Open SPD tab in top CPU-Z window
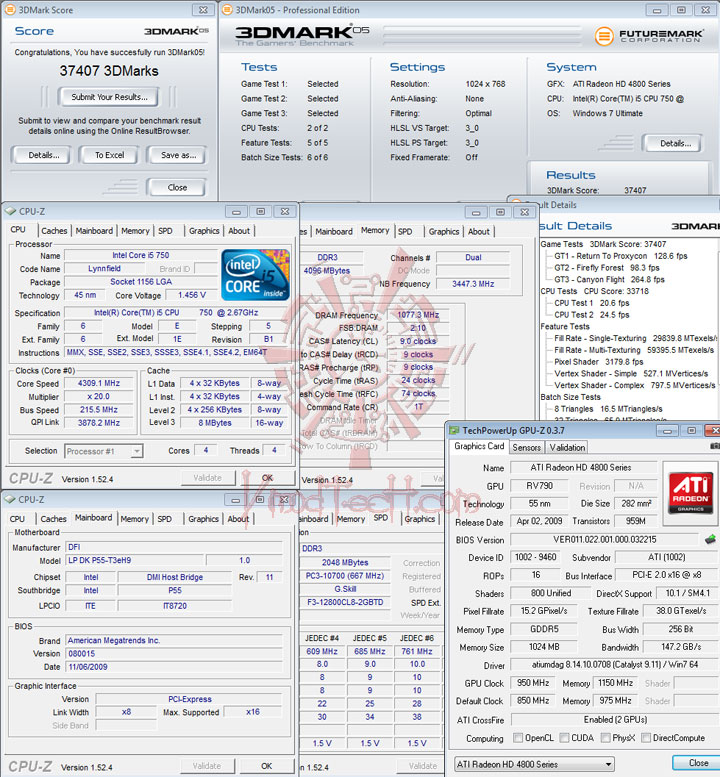The height and width of the screenshot is (777, 720). [166, 231]
